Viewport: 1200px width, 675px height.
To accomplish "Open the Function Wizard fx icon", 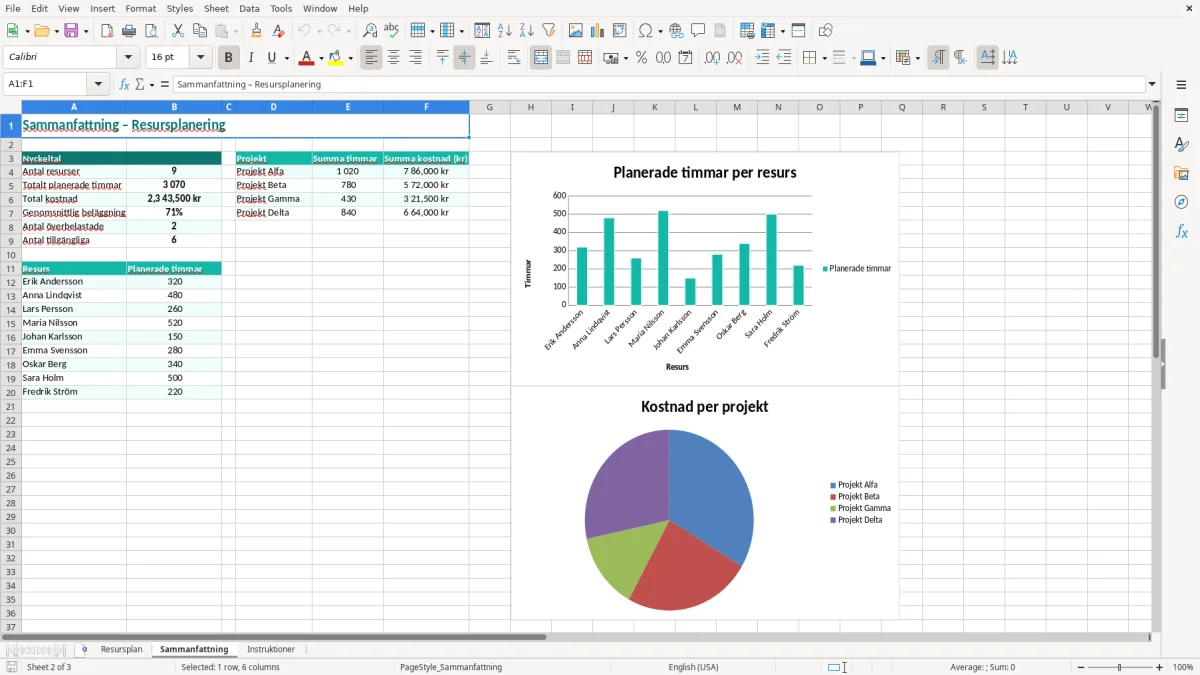I will (124, 84).
